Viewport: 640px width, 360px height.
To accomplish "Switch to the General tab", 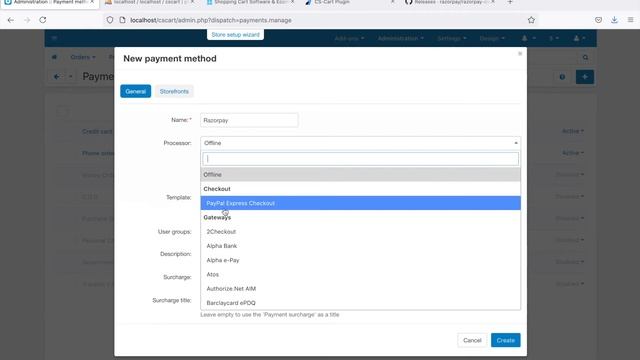I will pyautogui.click(x=136, y=91).
